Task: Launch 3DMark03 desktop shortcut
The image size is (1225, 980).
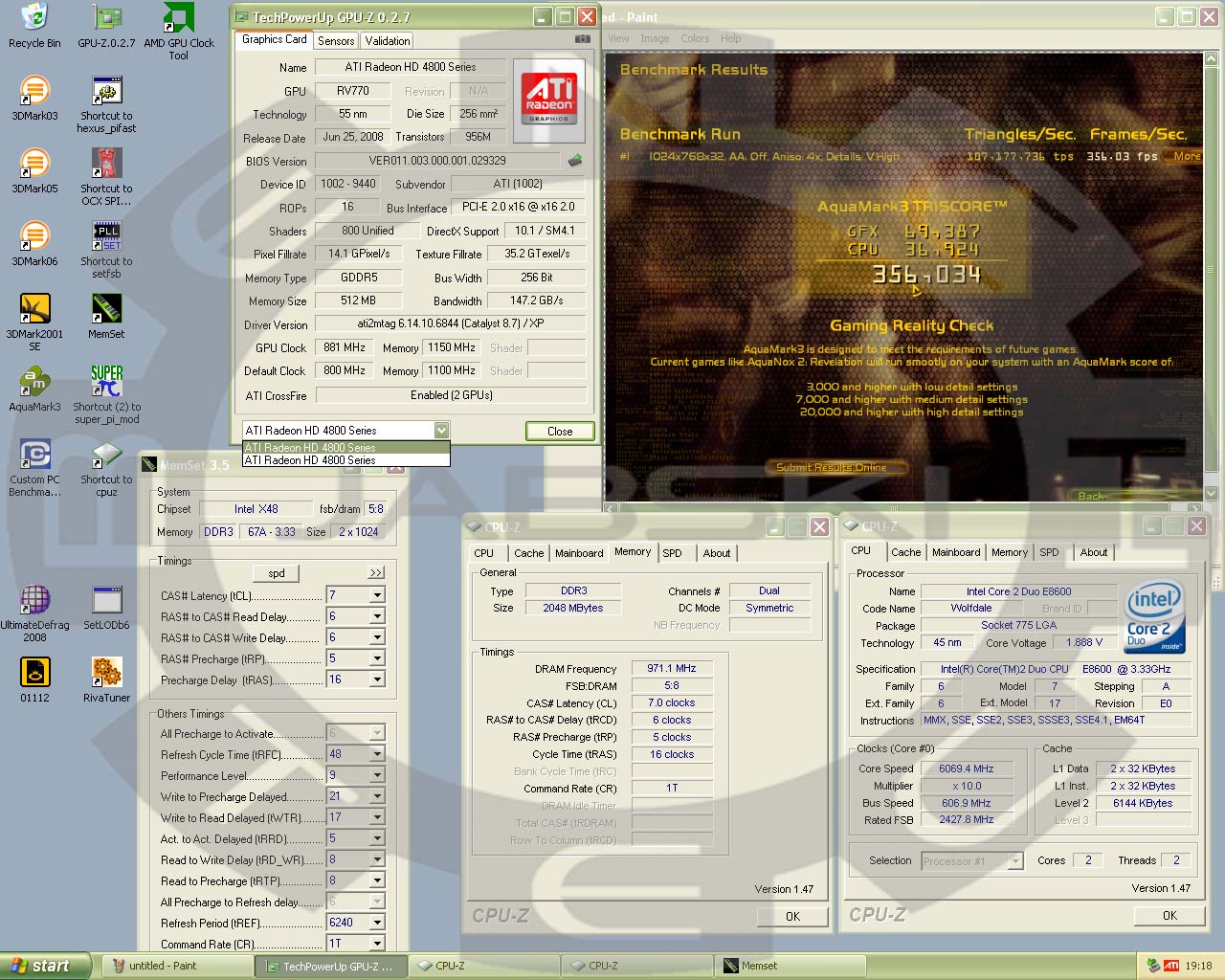Action: point(34,98)
